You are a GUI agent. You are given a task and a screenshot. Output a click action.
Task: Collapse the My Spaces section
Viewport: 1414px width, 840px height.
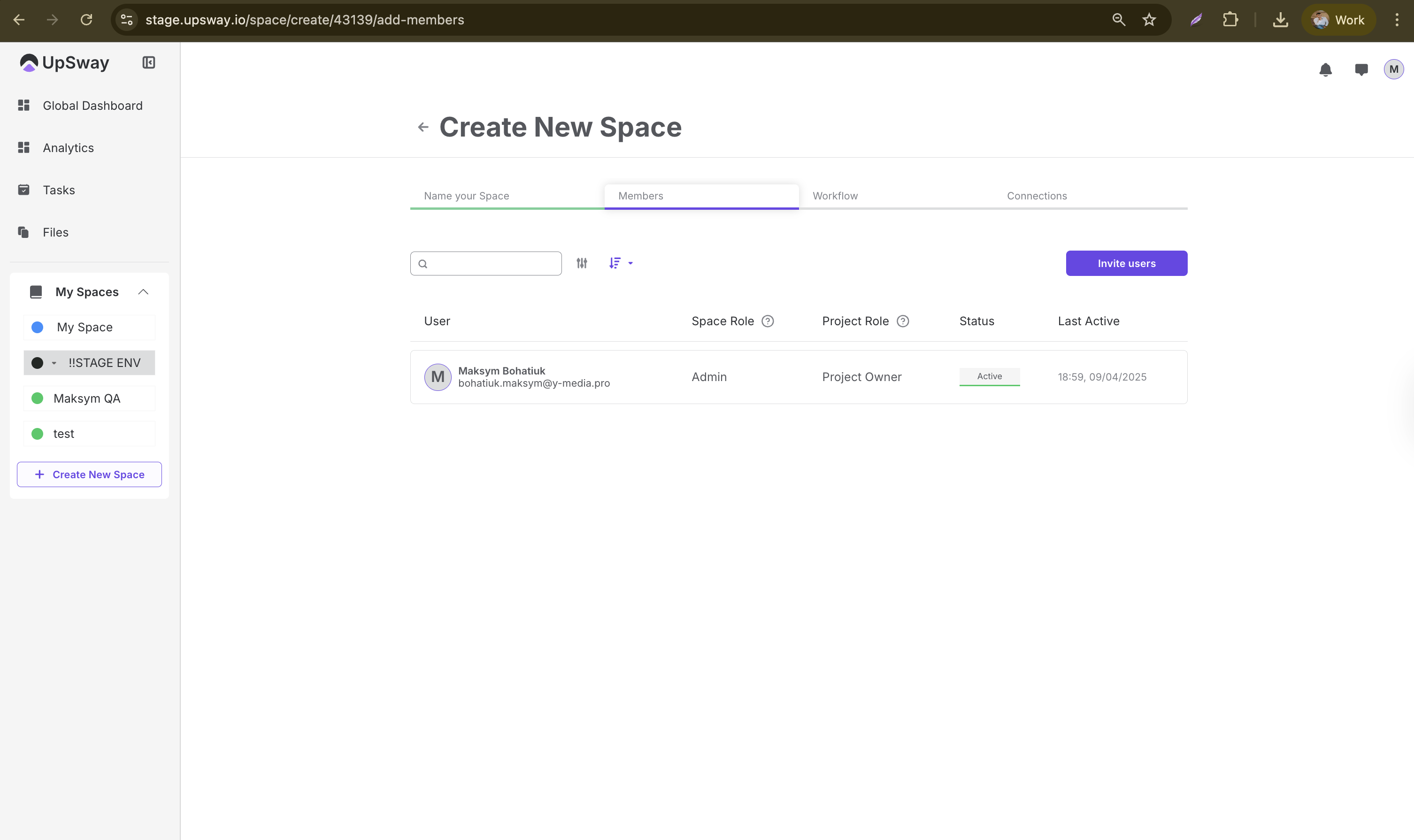(143, 292)
